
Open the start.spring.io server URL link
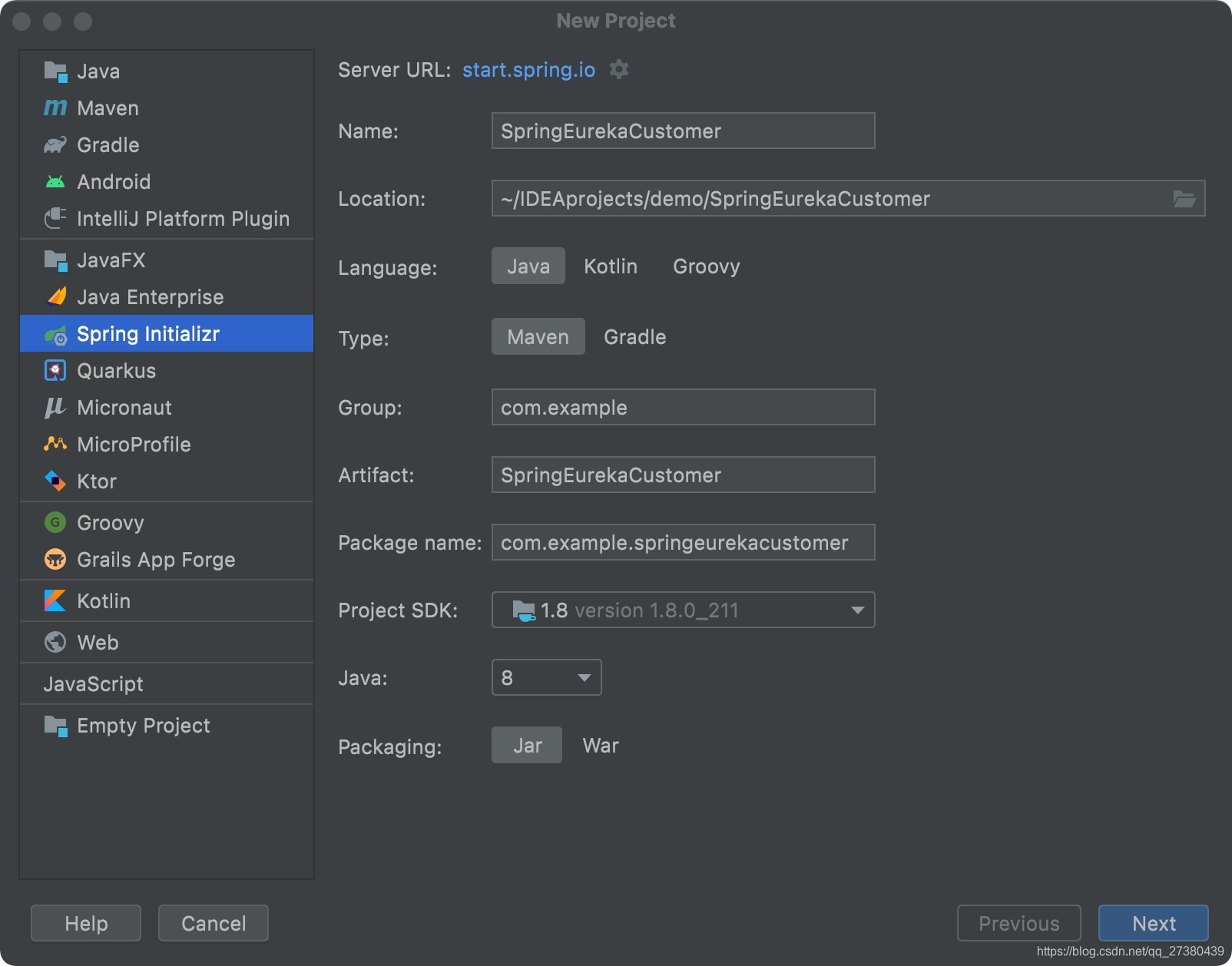528,70
